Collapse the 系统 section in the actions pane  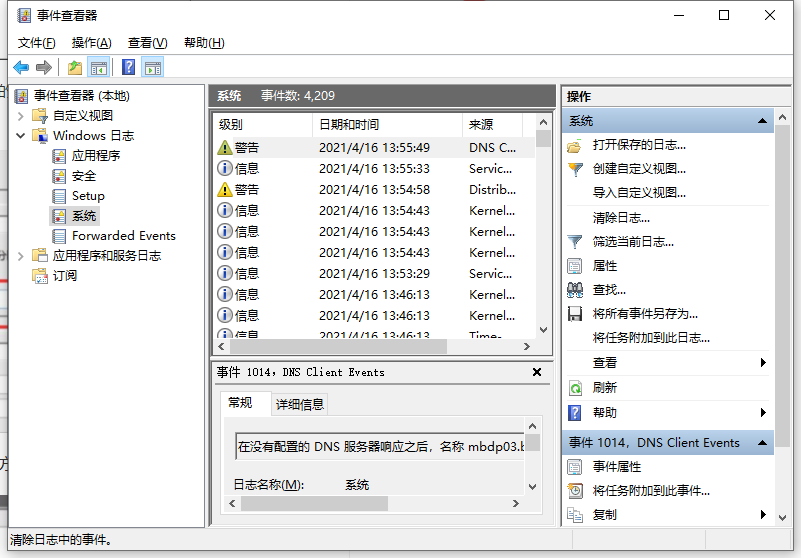click(763, 121)
